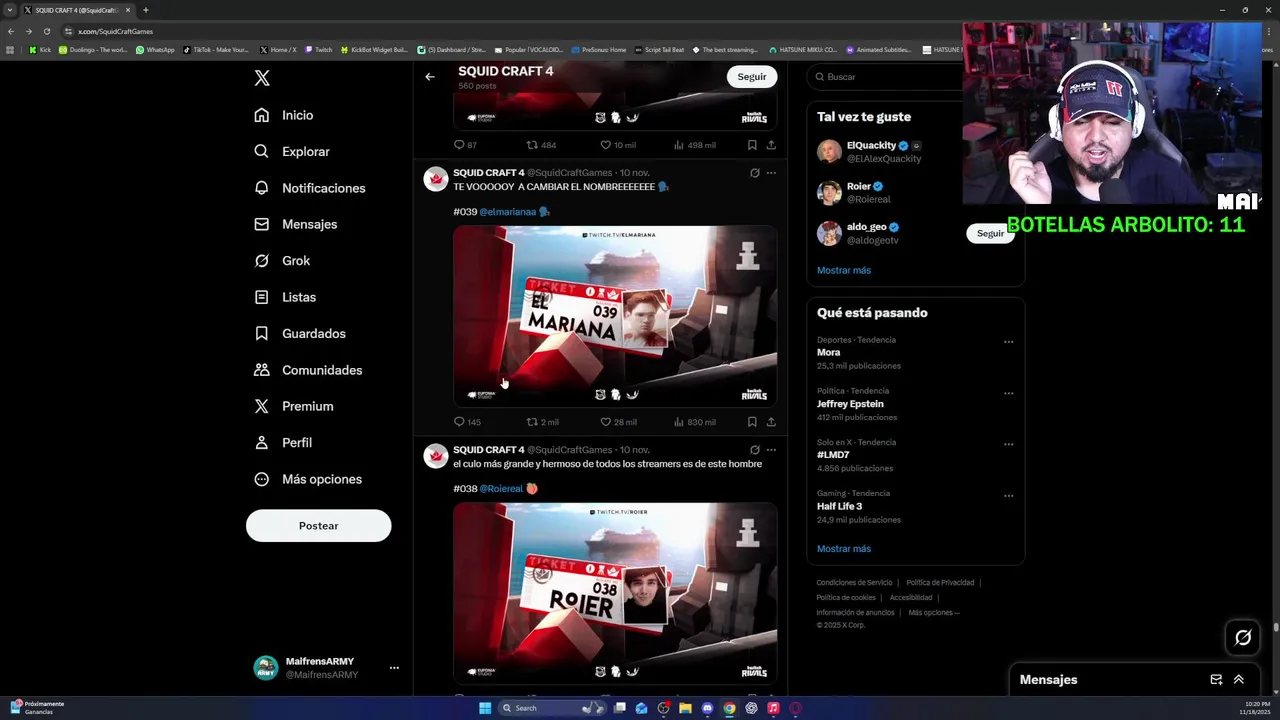
Task: Share the elmarianaa post
Action: click(771, 422)
